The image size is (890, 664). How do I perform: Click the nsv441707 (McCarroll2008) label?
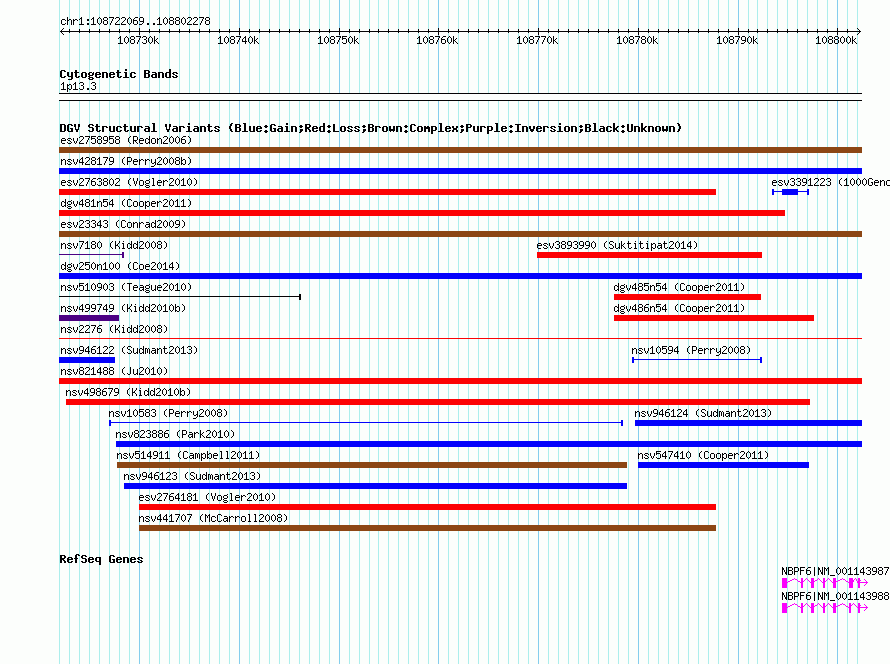click(213, 518)
